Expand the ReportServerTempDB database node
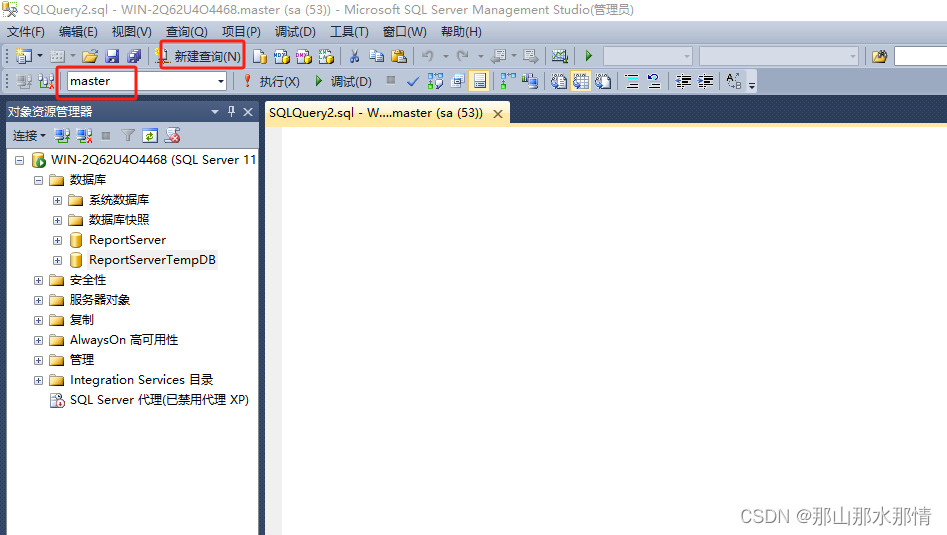Screen dimensions: 947x535 (x=57, y=260)
